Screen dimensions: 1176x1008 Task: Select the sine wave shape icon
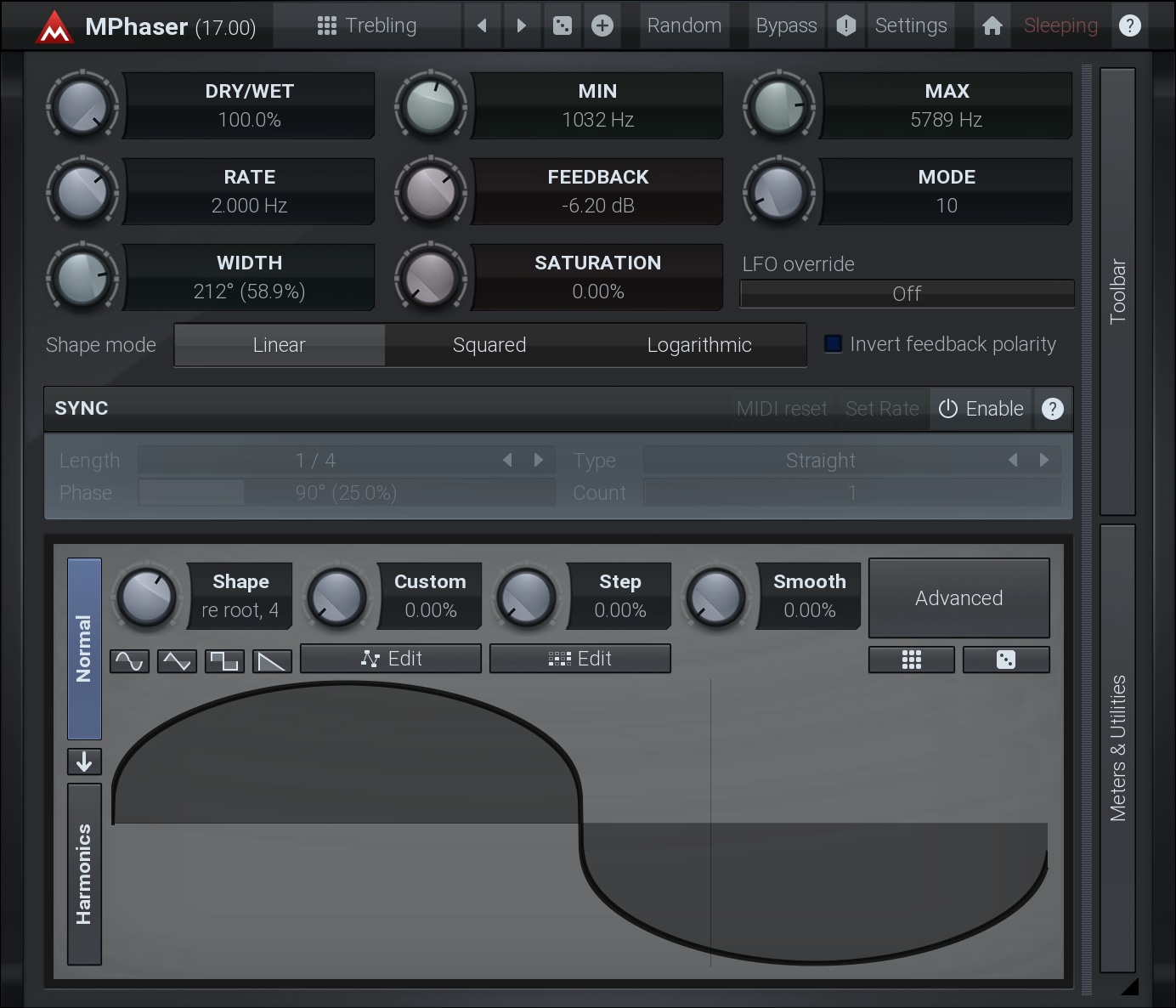[129, 660]
